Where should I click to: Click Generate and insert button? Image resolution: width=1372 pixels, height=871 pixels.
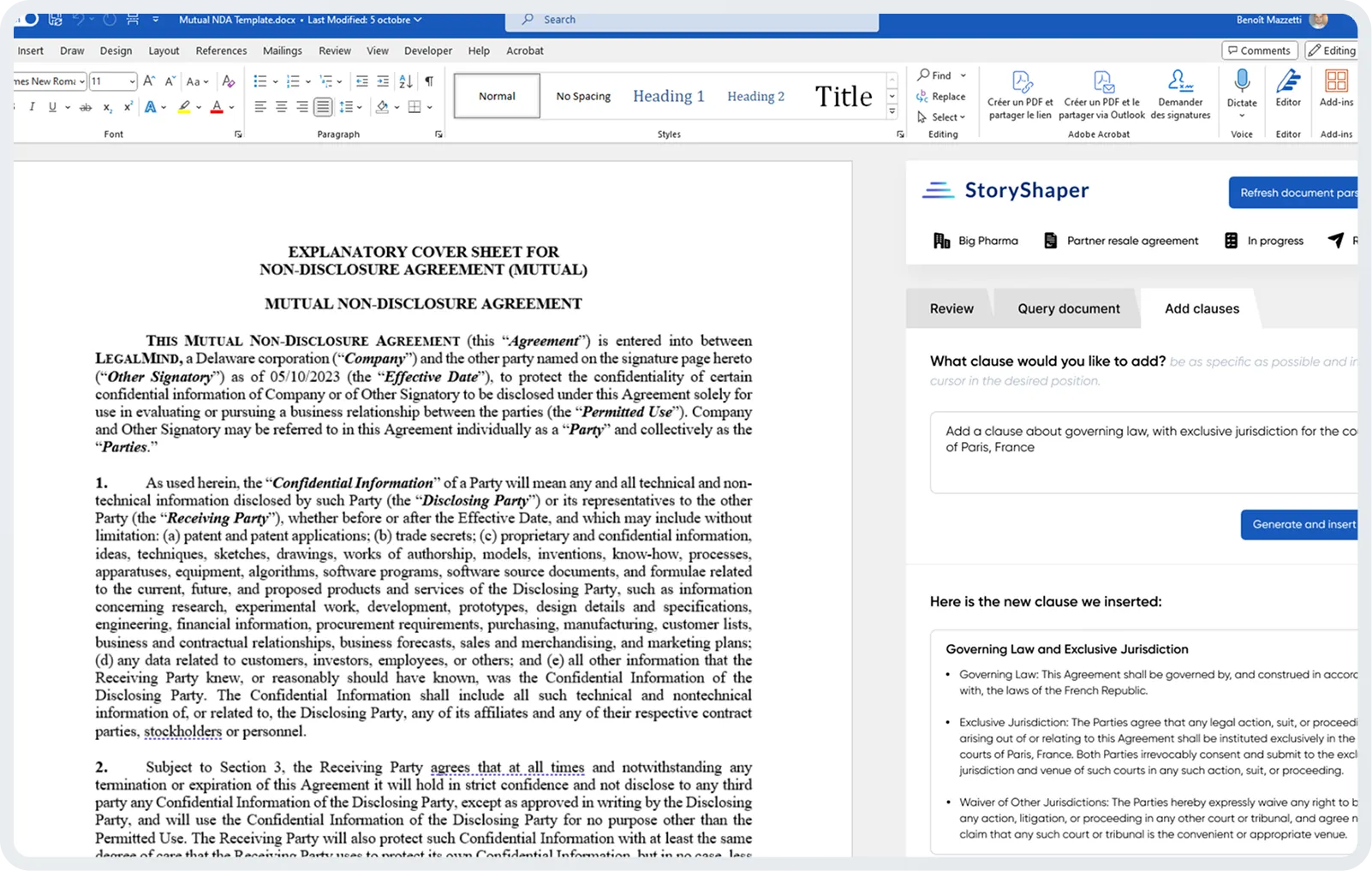click(1299, 524)
